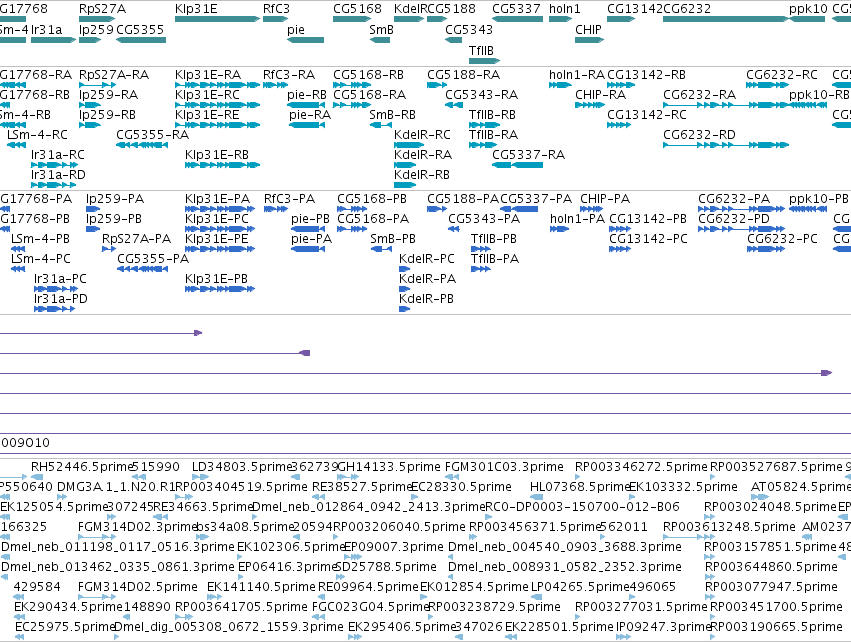Select transcript Klp31E-RE

coord(217,125)
